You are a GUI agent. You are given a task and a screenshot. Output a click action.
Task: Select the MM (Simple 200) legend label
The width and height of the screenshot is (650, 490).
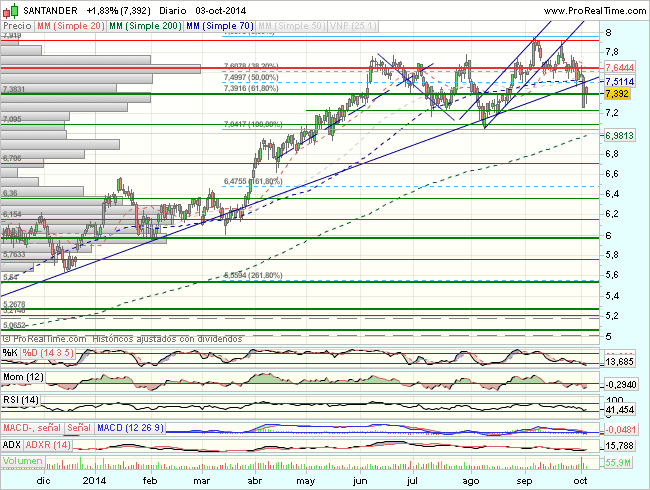point(145,26)
